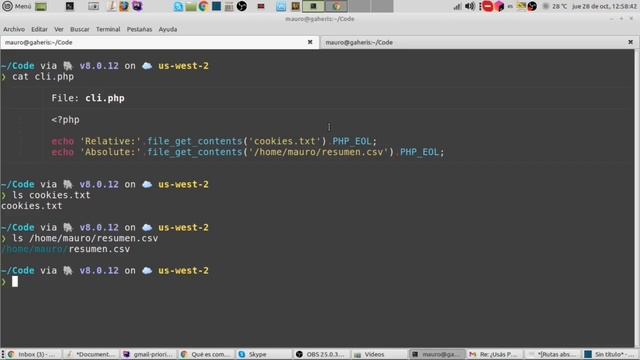The width and height of the screenshot is (640, 360).
Task: Open the volume speaker tray icon
Action: 470,6
